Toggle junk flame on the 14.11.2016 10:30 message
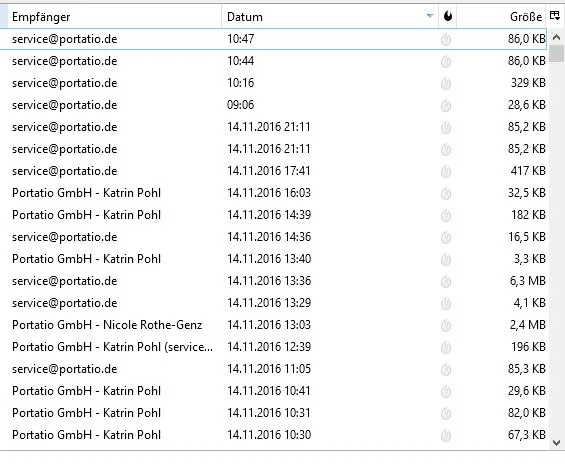565x475 pixels. 446,435
